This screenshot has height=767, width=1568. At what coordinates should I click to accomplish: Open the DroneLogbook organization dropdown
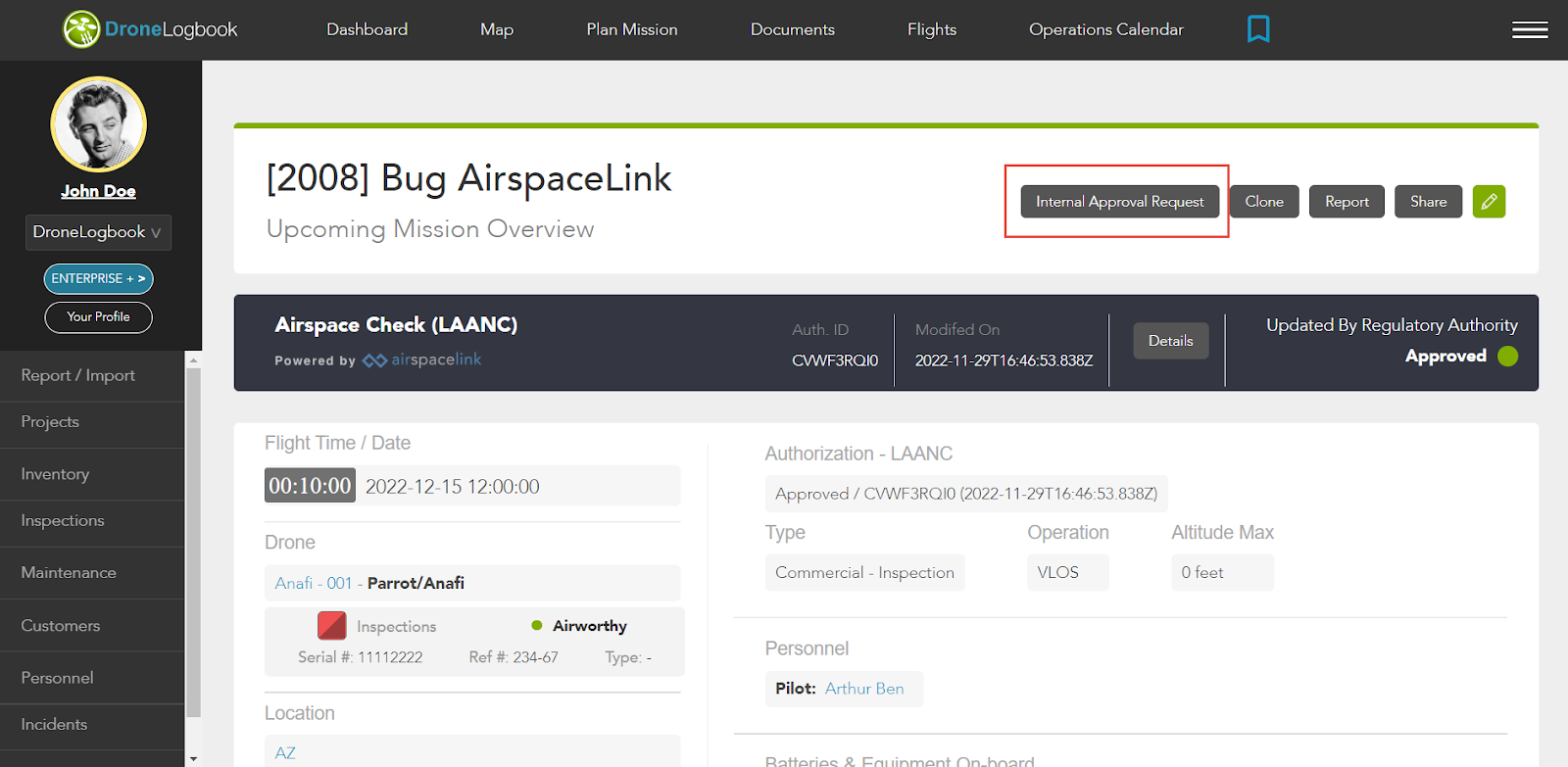[98, 232]
